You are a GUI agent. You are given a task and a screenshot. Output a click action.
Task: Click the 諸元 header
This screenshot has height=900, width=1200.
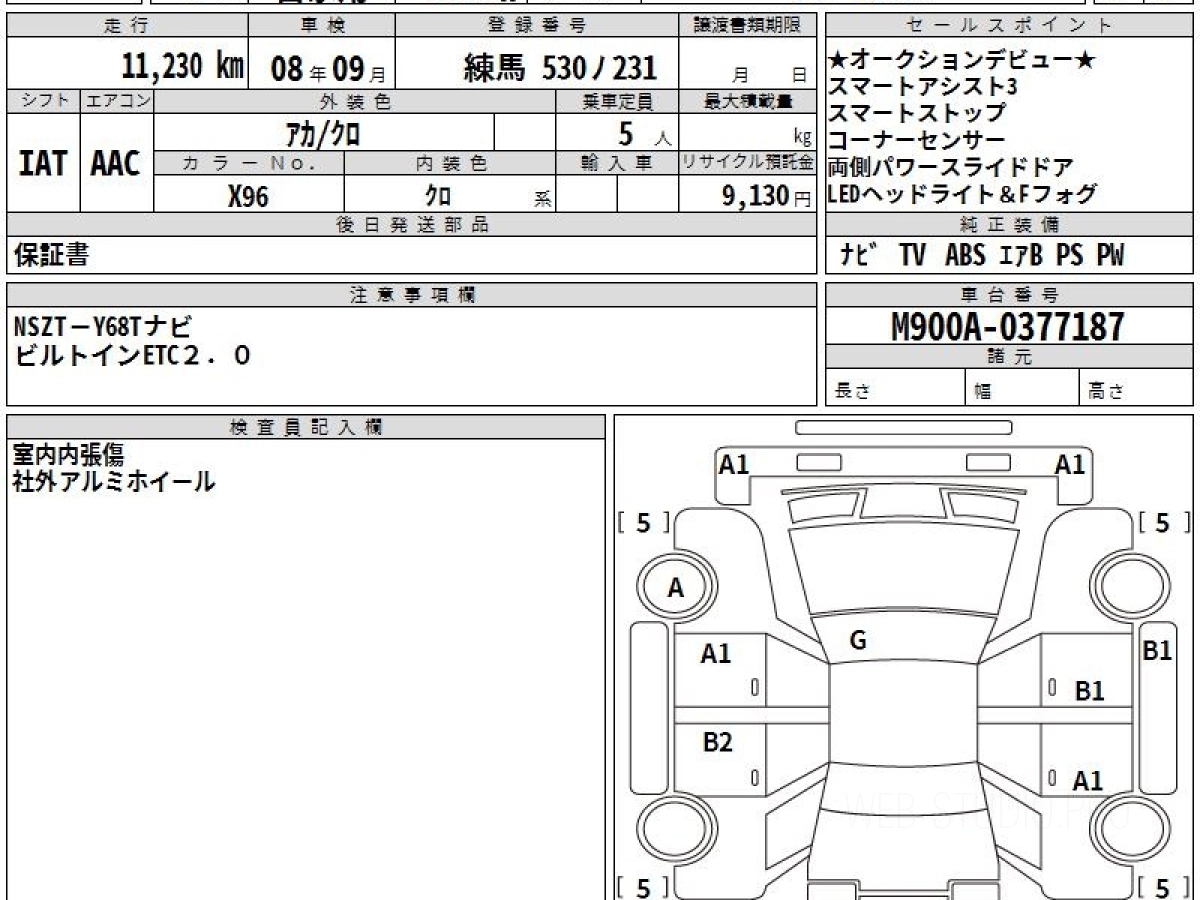click(x=1010, y=357)
